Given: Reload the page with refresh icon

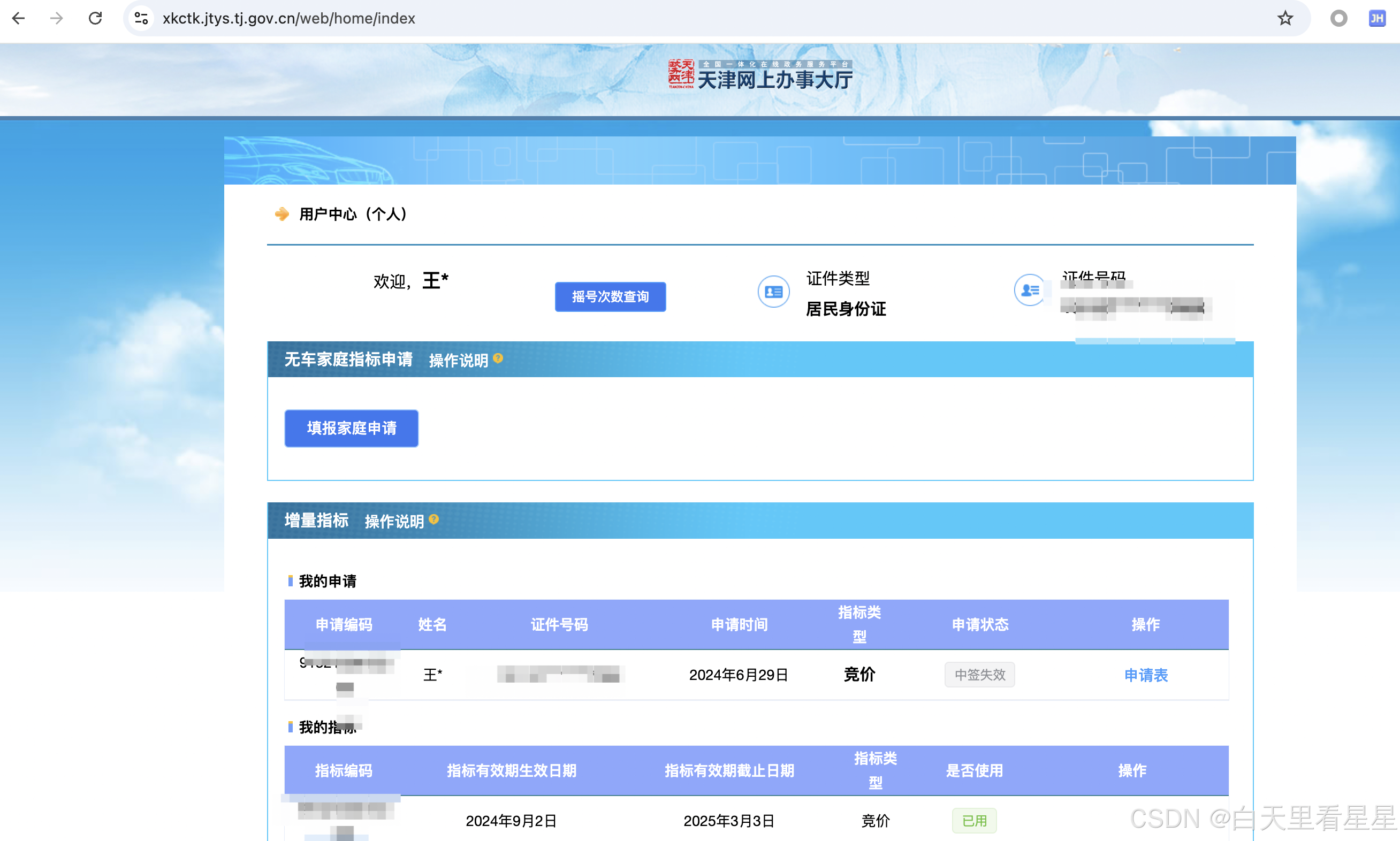Looking at the screenshot, I should 95,18.
